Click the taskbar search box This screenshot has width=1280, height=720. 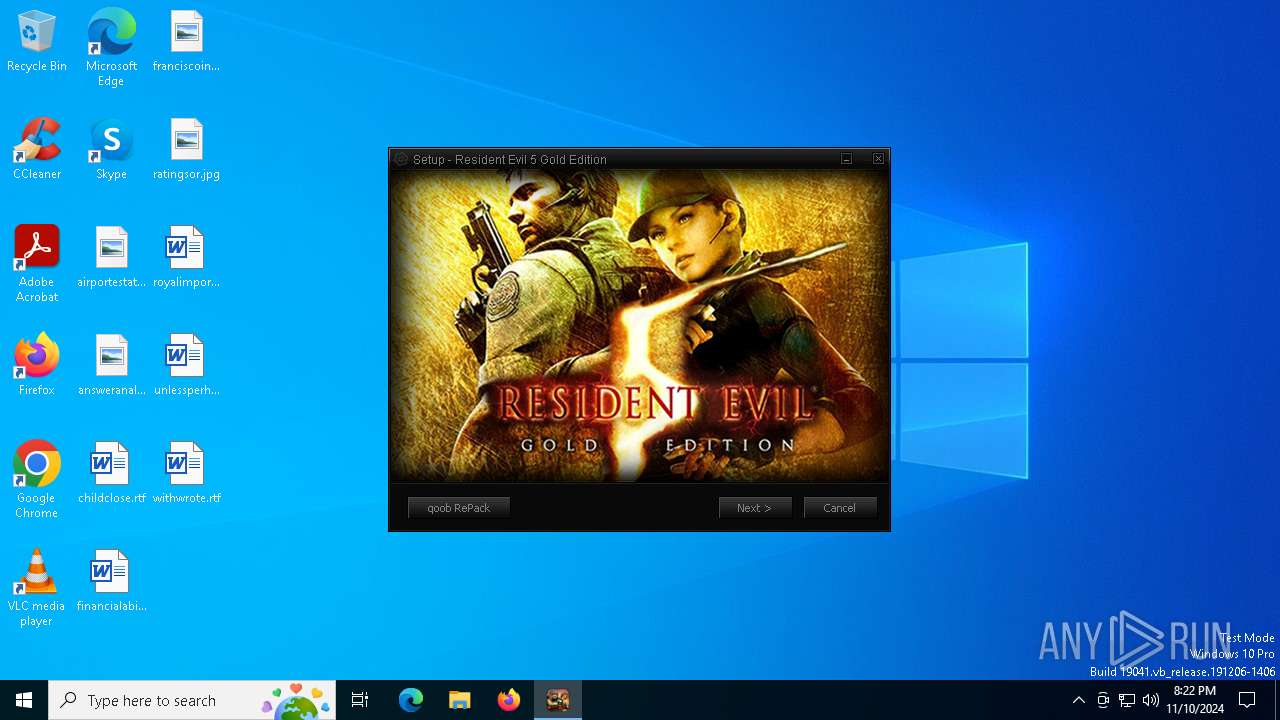[x=192, y=700]
